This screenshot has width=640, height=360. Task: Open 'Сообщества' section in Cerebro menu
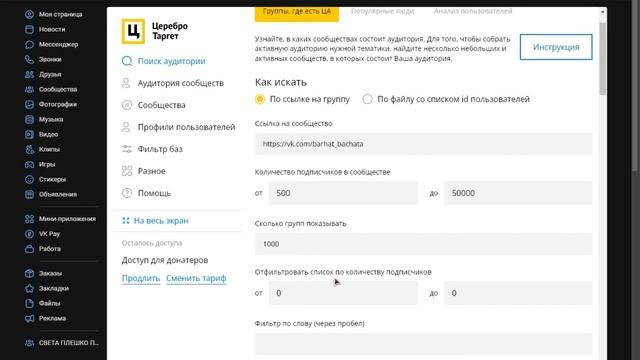(x=162, y=105)
